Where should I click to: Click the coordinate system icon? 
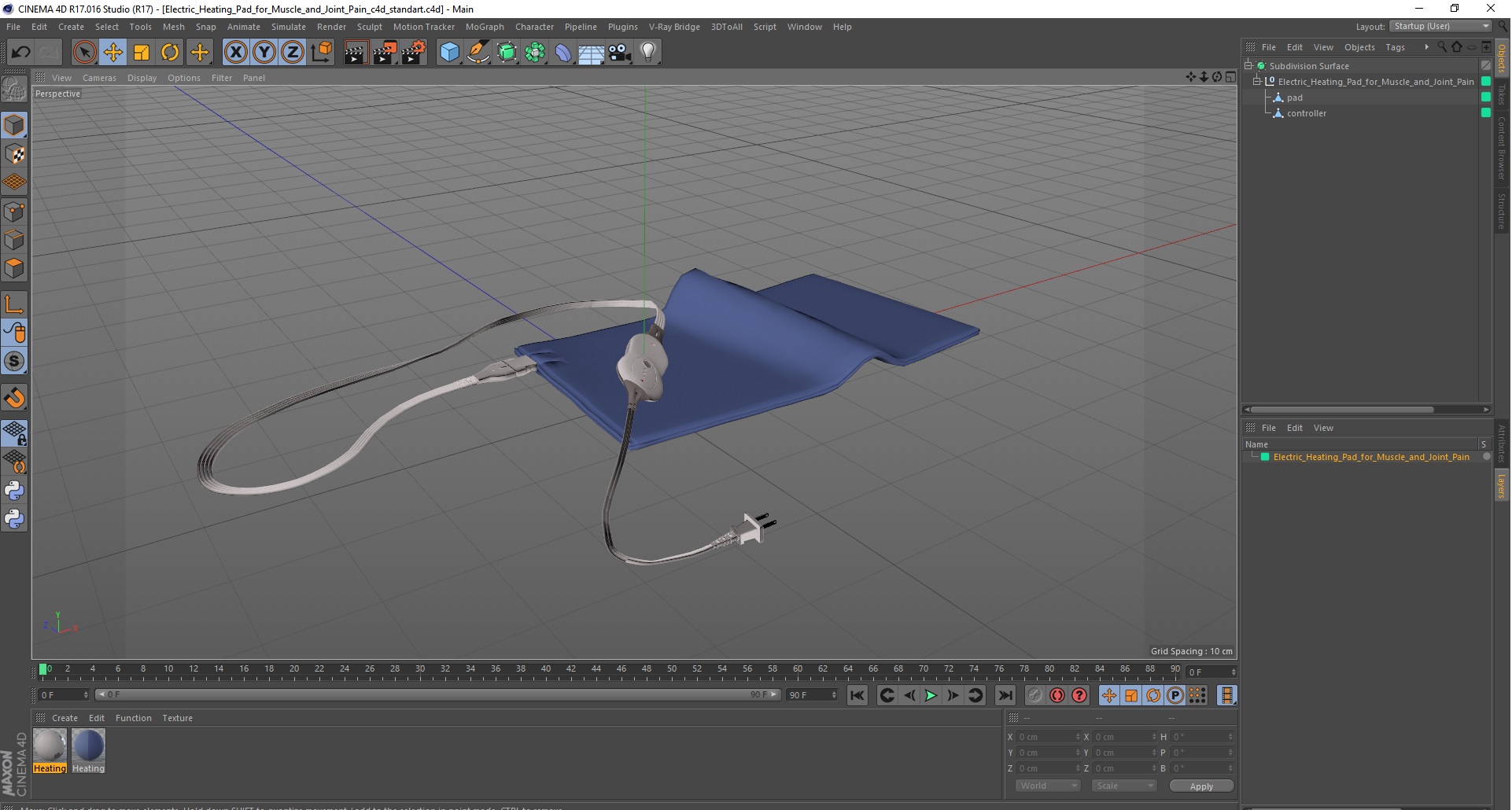click(x=321, y=53)
